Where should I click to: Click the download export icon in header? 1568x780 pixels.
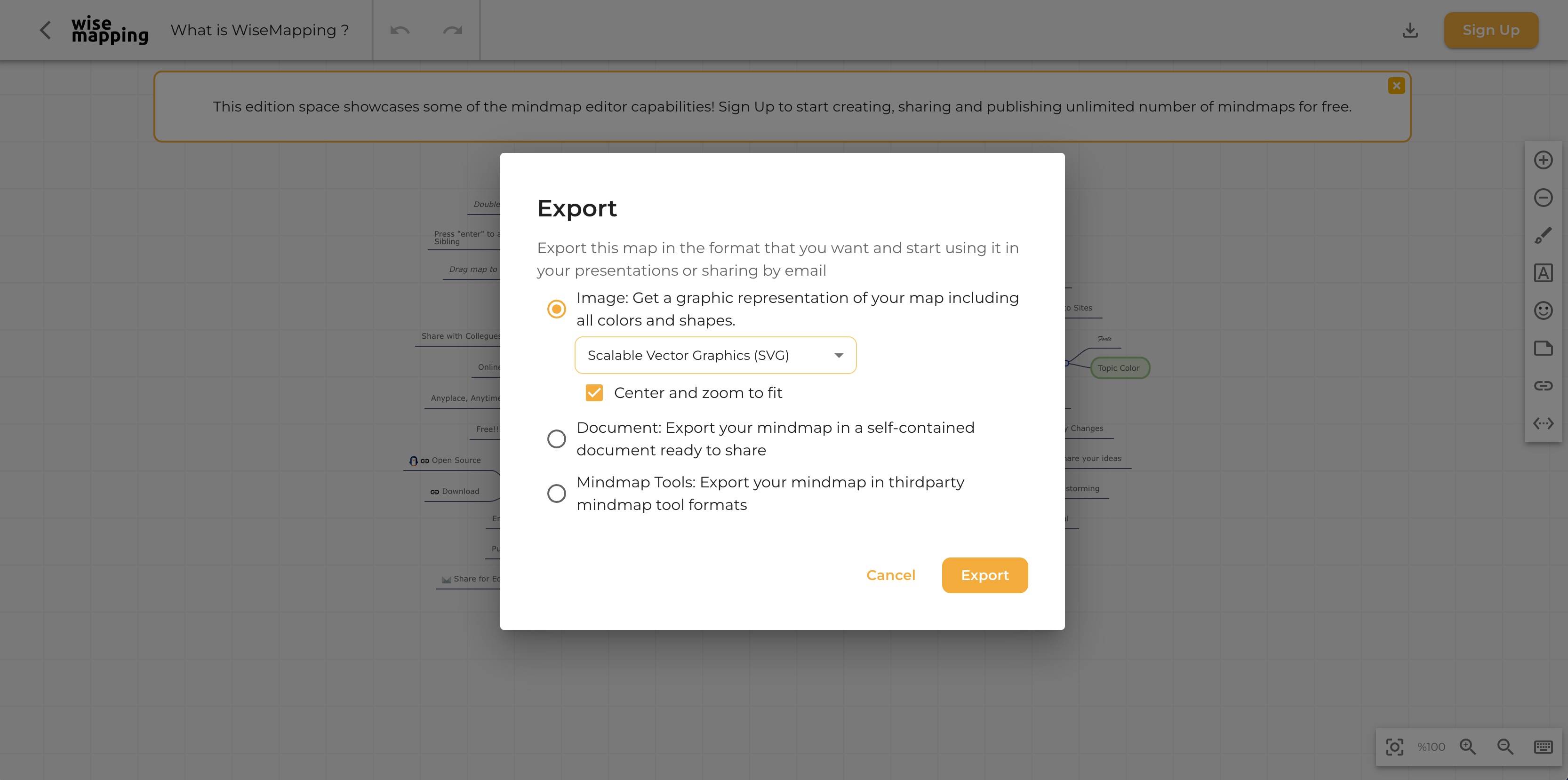click(1410, 31)
